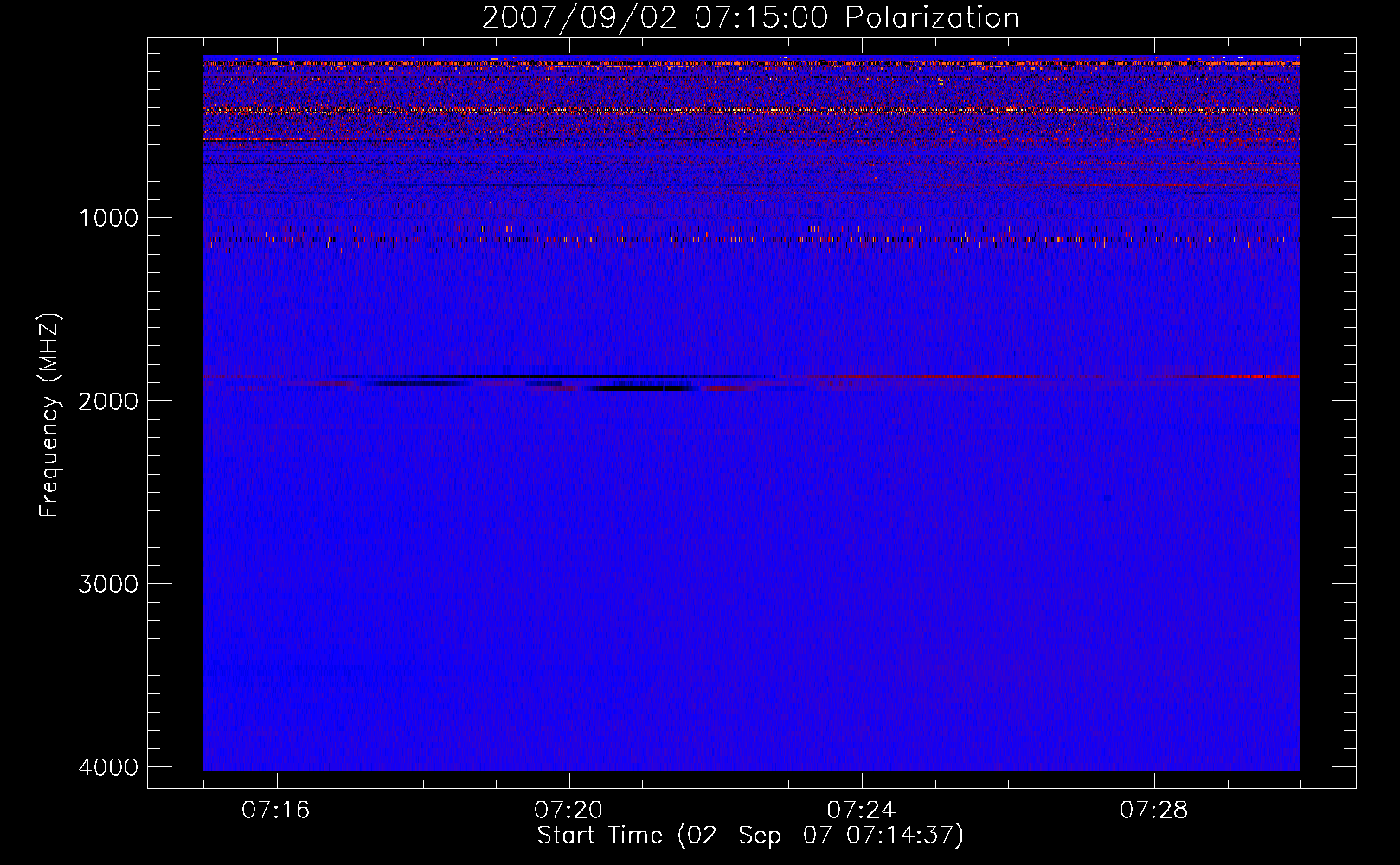Image resolution: width=1400 pixels, height=865 pixels.
Task: Click the 2000 frequency tick label
Action: point(109,401)
